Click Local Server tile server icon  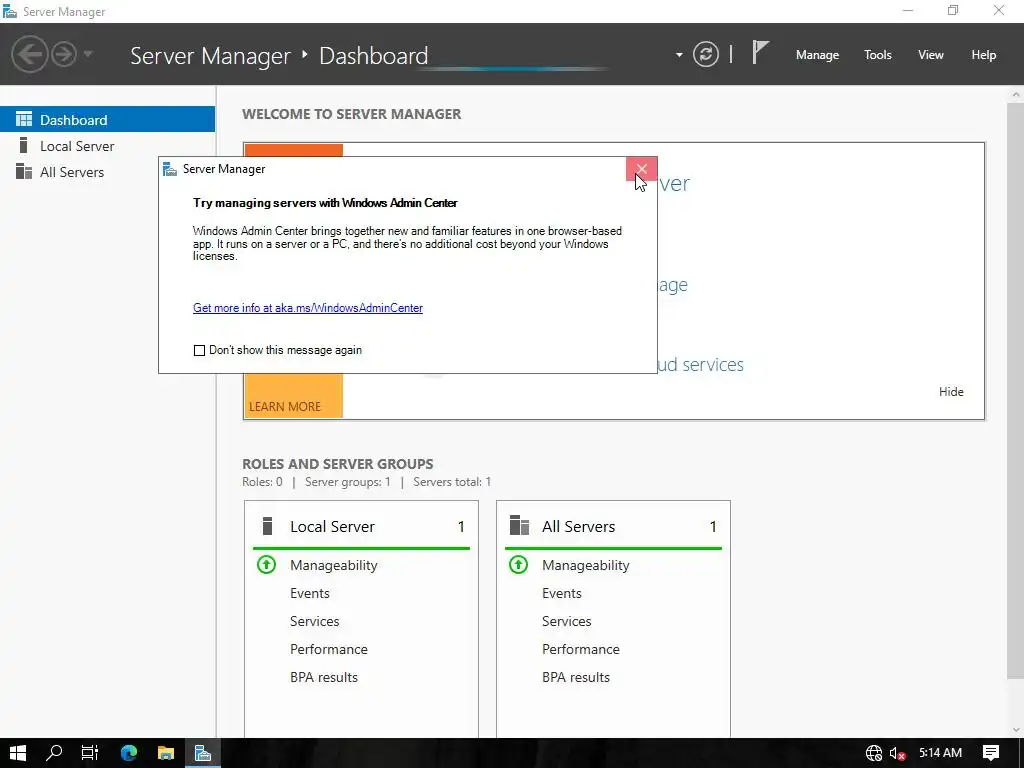[x=266, y=526]
